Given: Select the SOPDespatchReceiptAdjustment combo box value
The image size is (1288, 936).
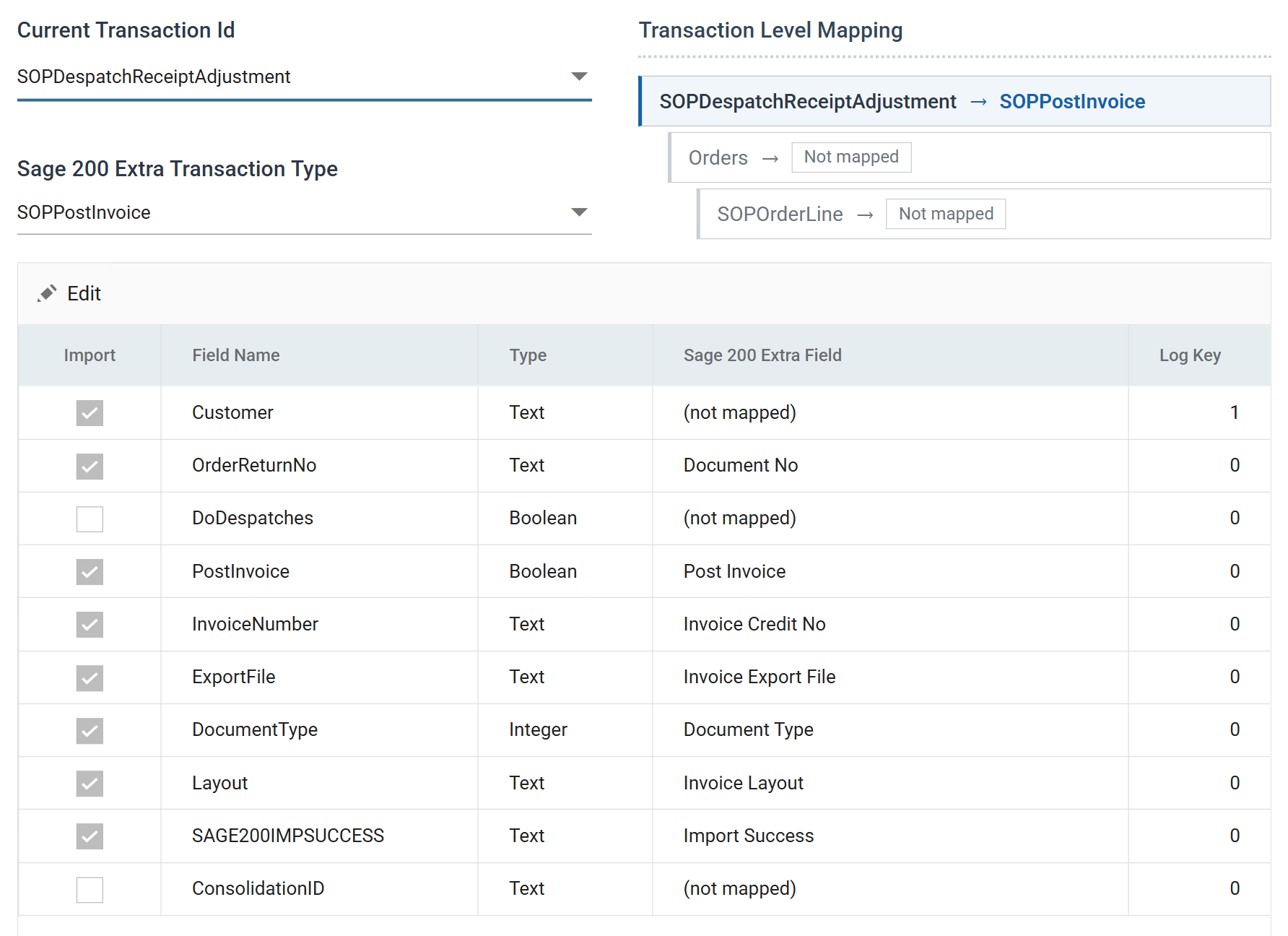Looking at the screenshot, I should coord(304,77).
